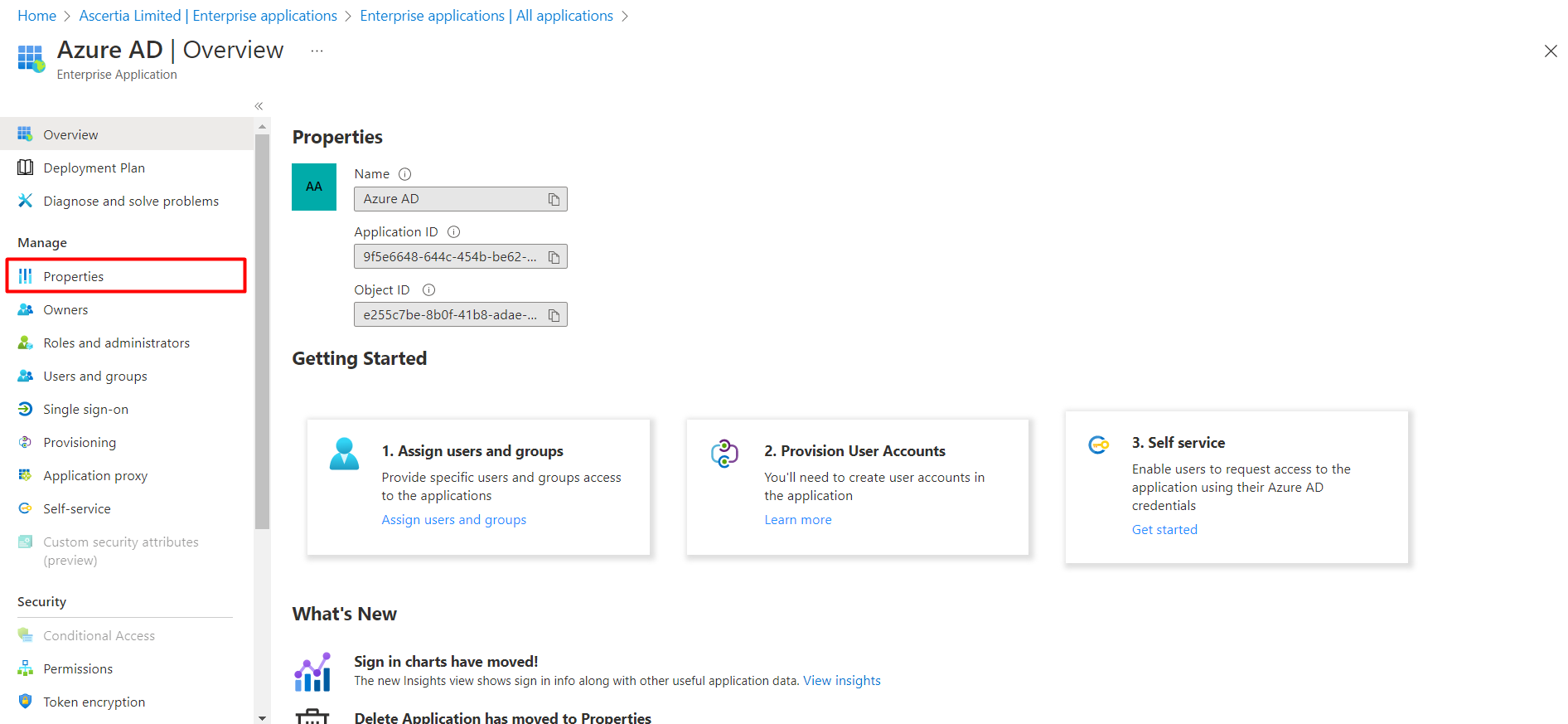The image size is (1568, 724).
Task: Click the Users and groups icon
Action: tap(26, 376)
